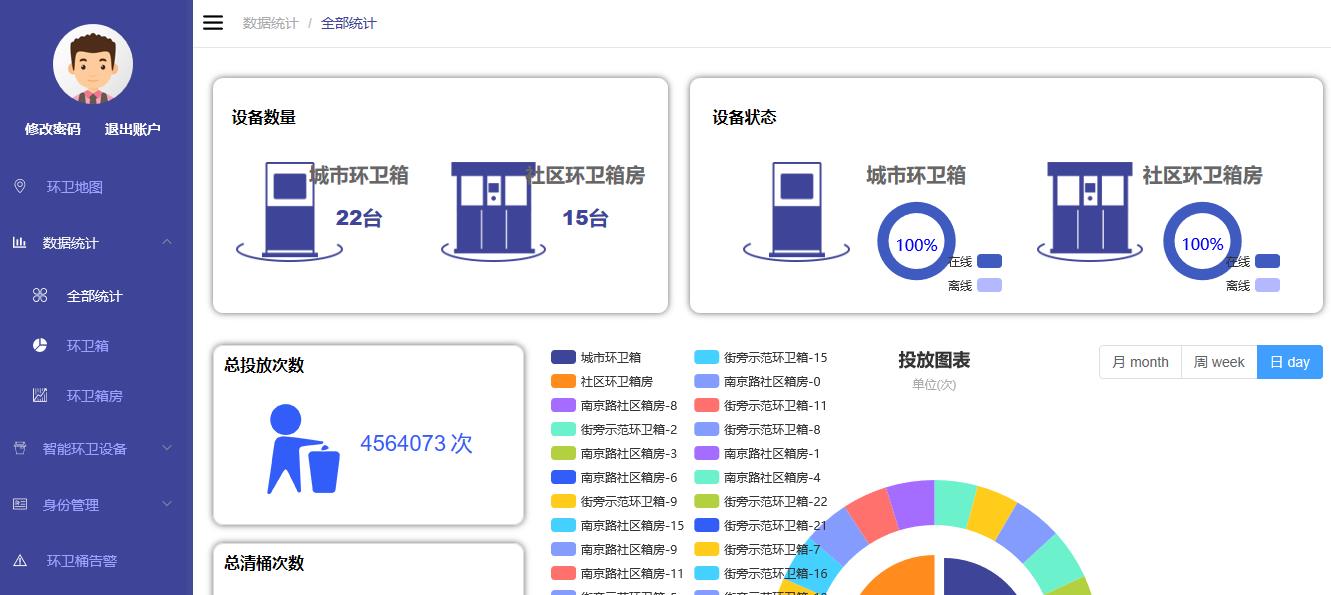
Task: Click 修改密码 to change password
Action: point(53,129)
